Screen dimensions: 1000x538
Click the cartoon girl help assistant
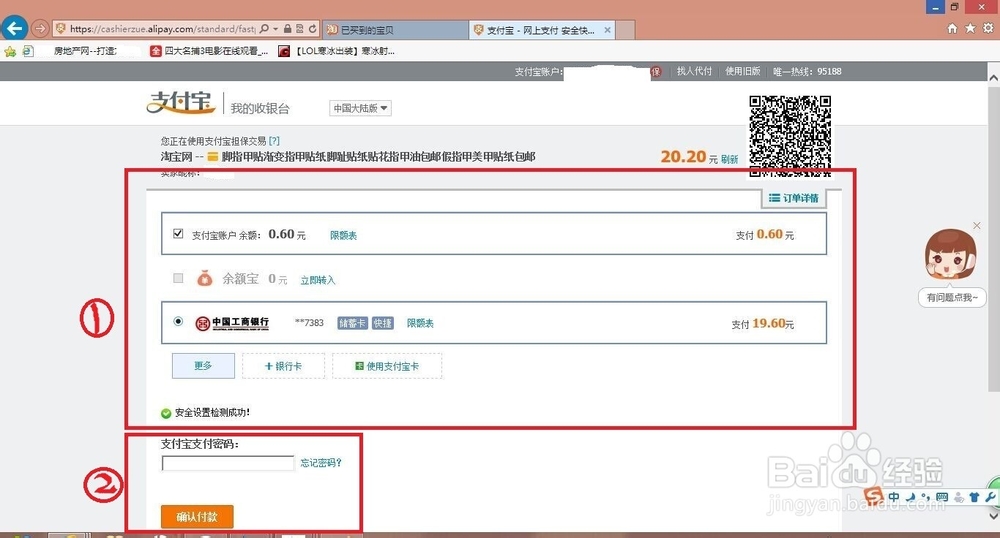[950, 255]
